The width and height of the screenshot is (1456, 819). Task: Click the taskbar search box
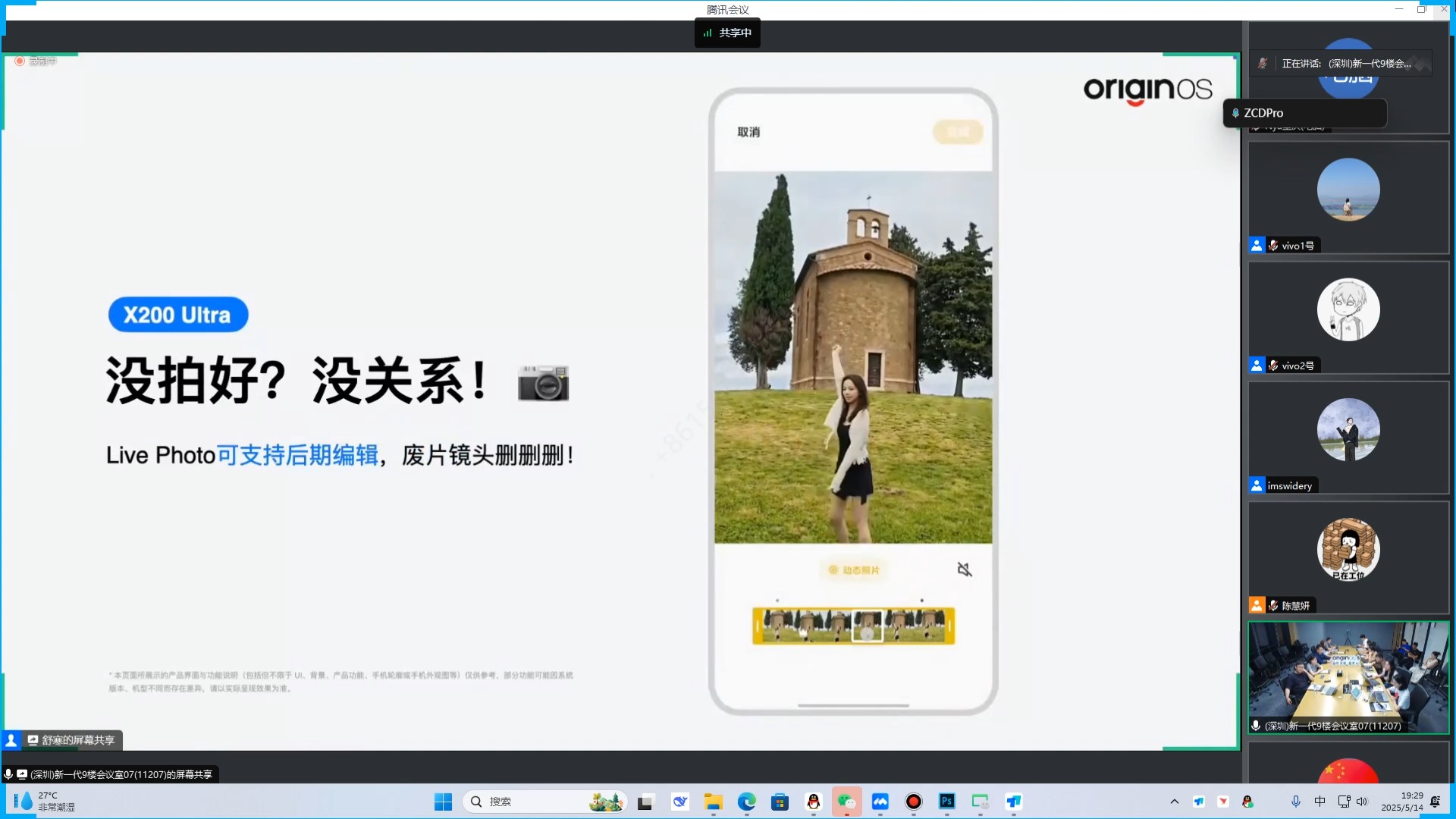[x=544, y=802]
